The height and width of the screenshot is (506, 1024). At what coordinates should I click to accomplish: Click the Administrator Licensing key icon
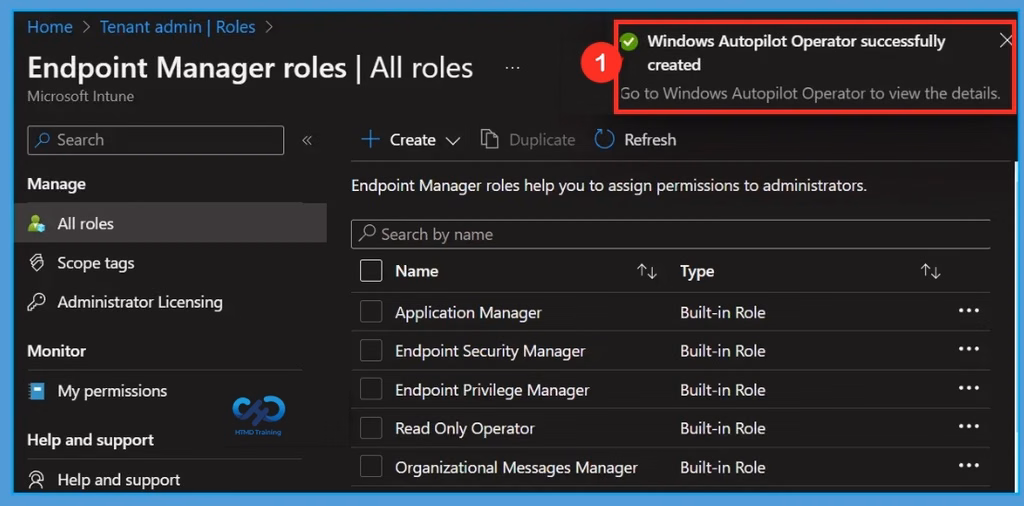[37, 302]
